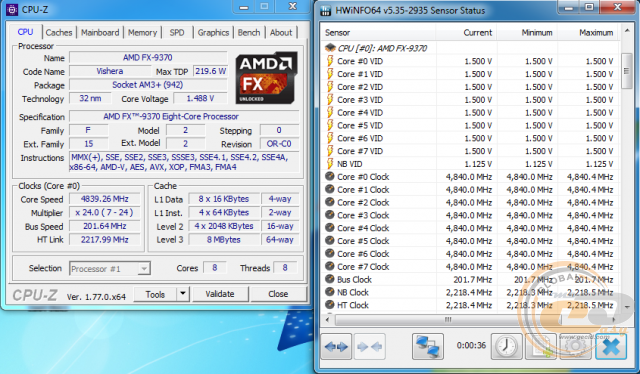Image resolution: width=640 pixels, height=374 pixels.
Task: Click the Specification field in CPU-Z
Action: pos(184,117)
